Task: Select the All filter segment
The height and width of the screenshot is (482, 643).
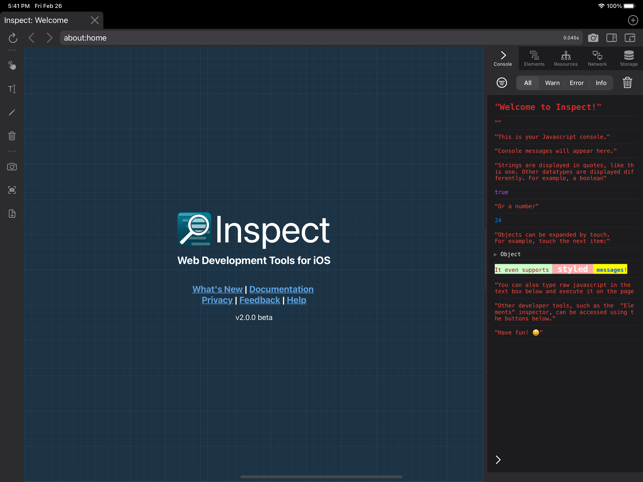Action: [x=528, y=83]
